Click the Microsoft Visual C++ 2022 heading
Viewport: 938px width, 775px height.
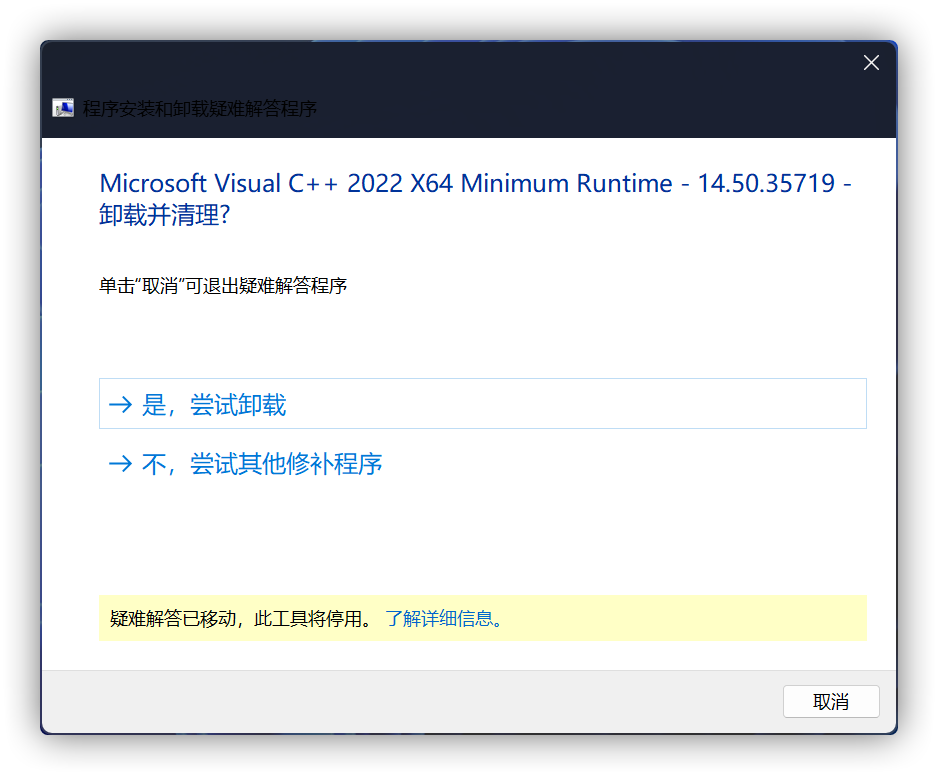[x=475, y=199]
